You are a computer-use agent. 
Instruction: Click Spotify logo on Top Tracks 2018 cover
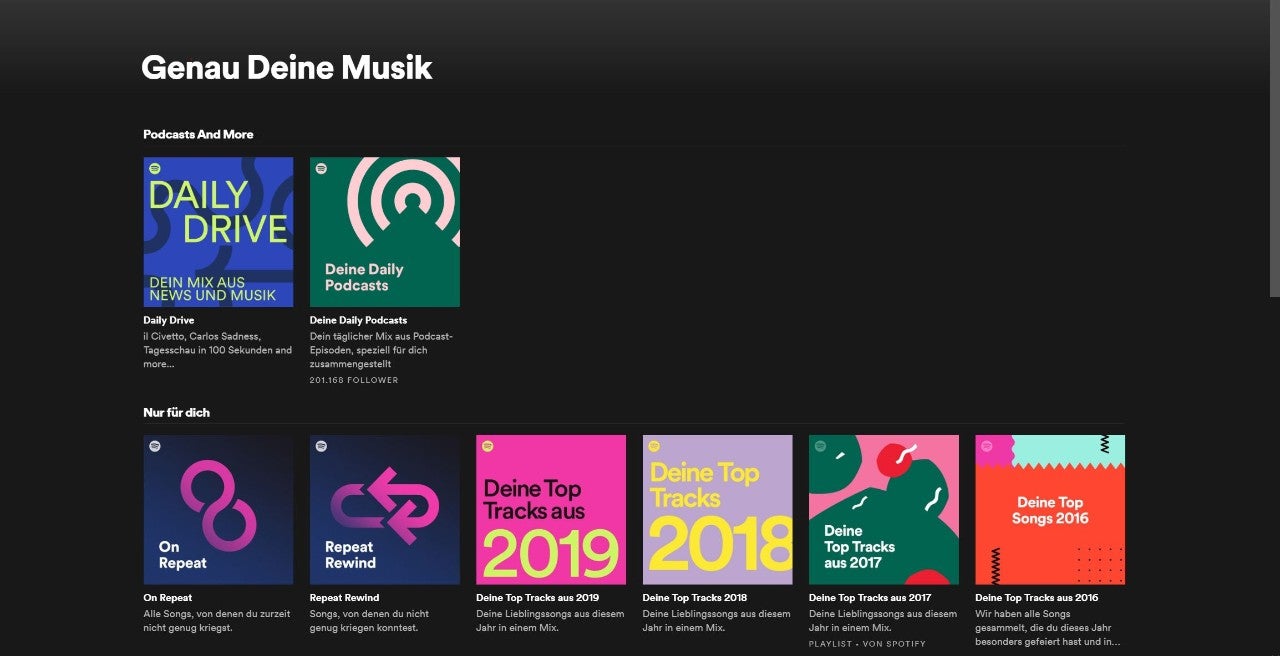tap(654, 446)
